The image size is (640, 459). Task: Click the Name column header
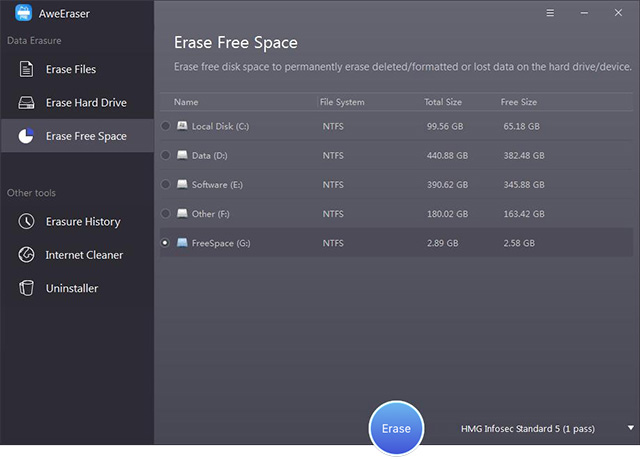coord(186,102)
